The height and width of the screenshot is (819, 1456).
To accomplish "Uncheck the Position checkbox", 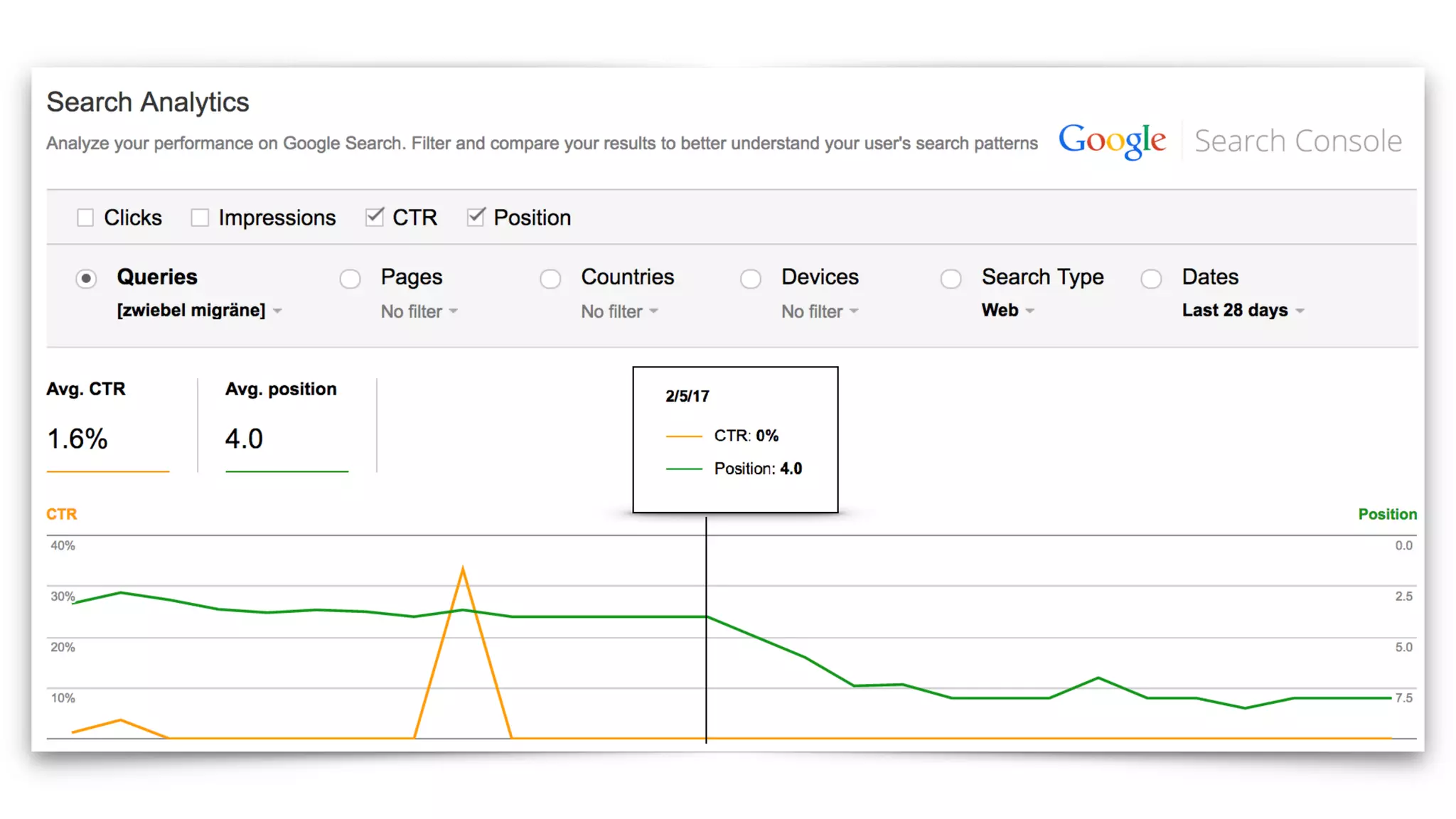I will (476, 217).
